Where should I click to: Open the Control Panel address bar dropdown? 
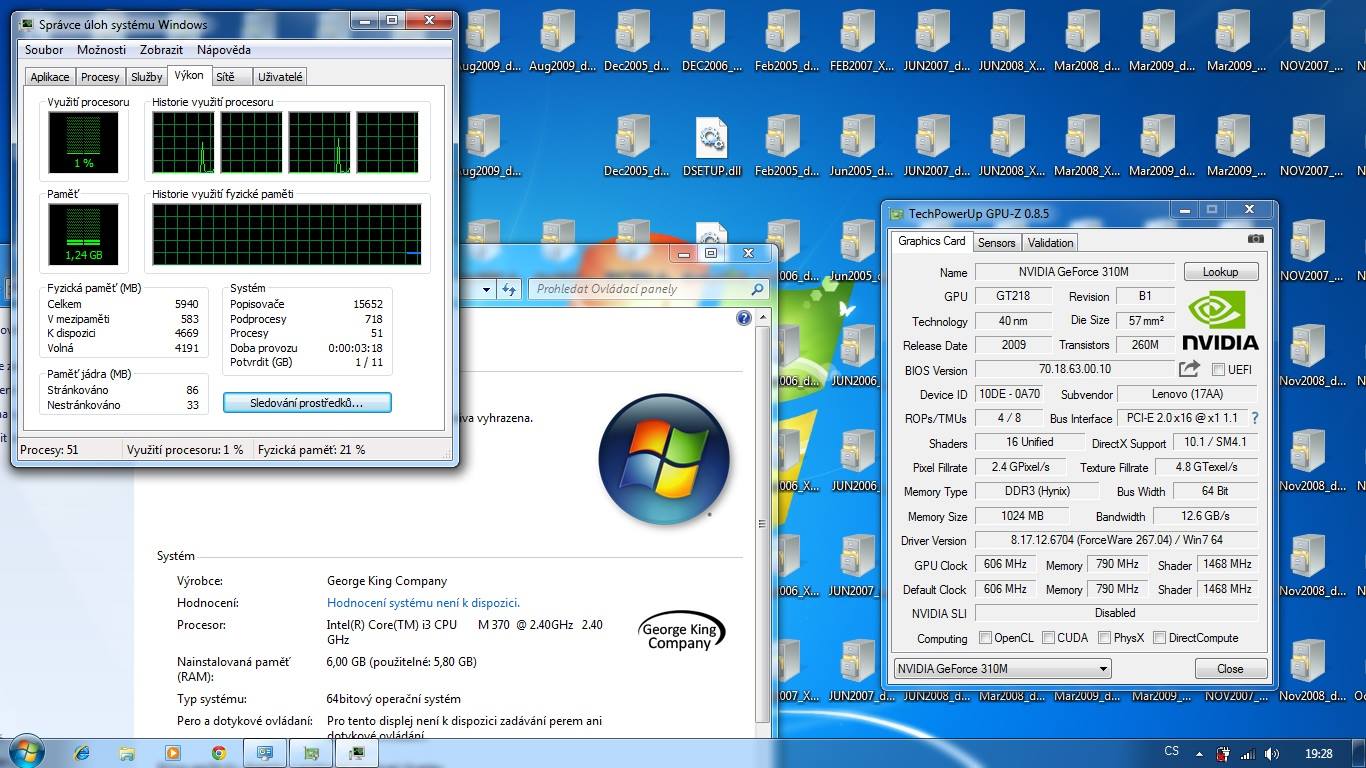coord(487,289)
